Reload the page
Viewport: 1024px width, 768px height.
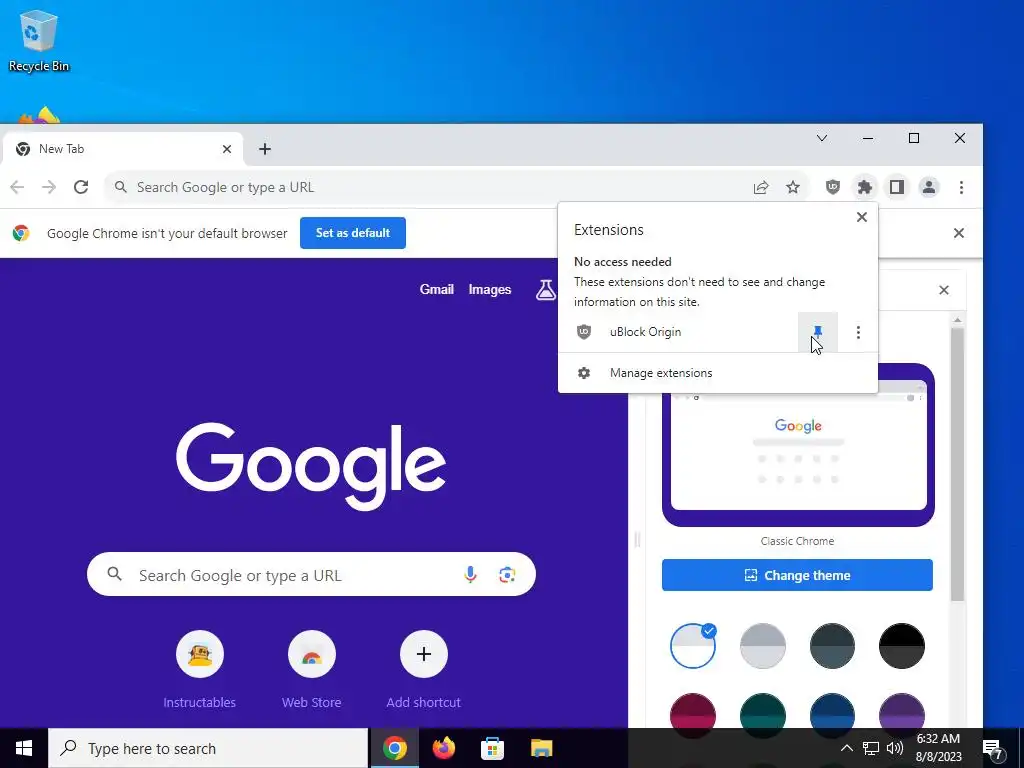click(81, 187)
